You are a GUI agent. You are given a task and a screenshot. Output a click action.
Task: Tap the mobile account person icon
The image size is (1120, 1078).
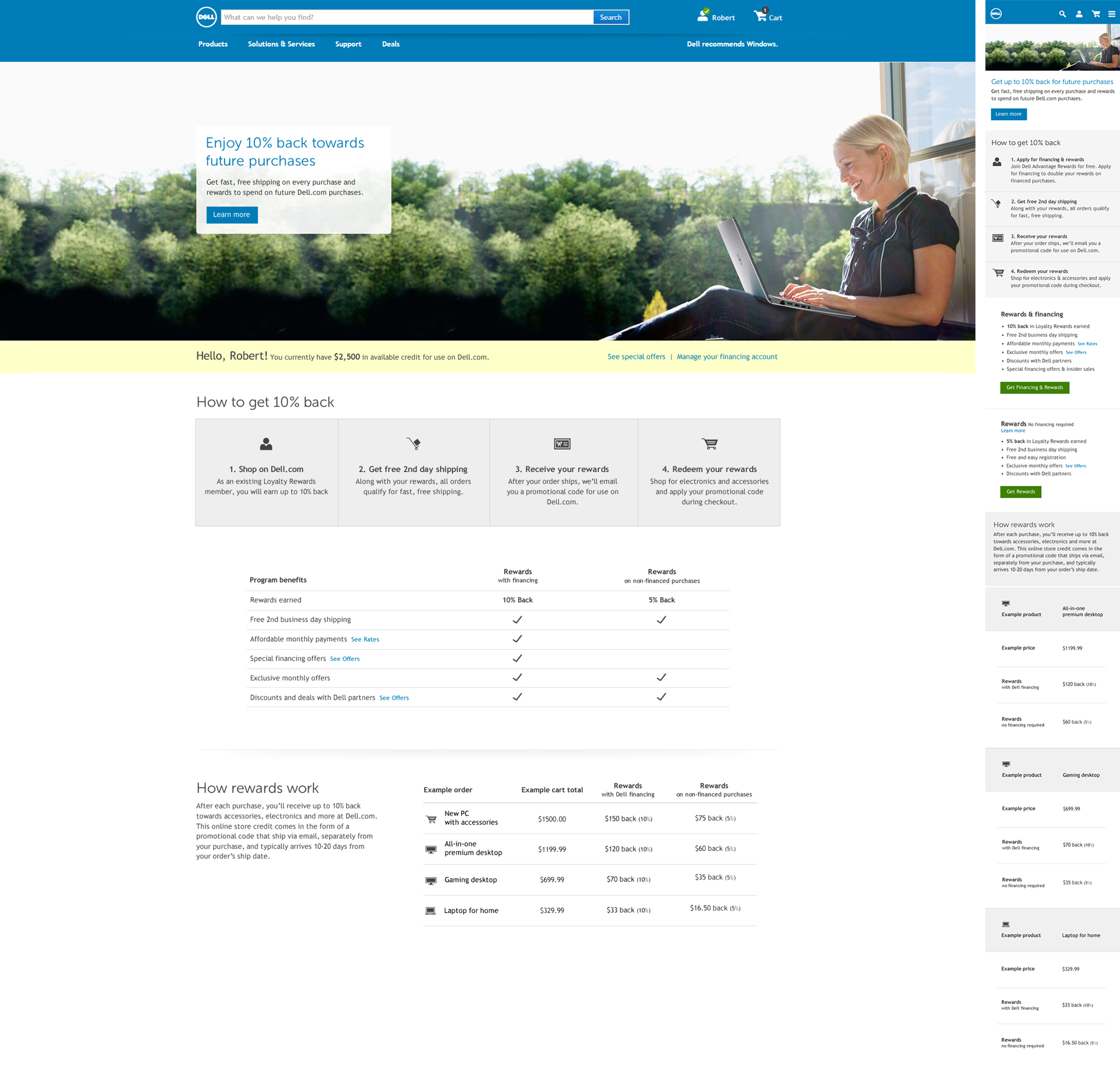[1079, 14]
